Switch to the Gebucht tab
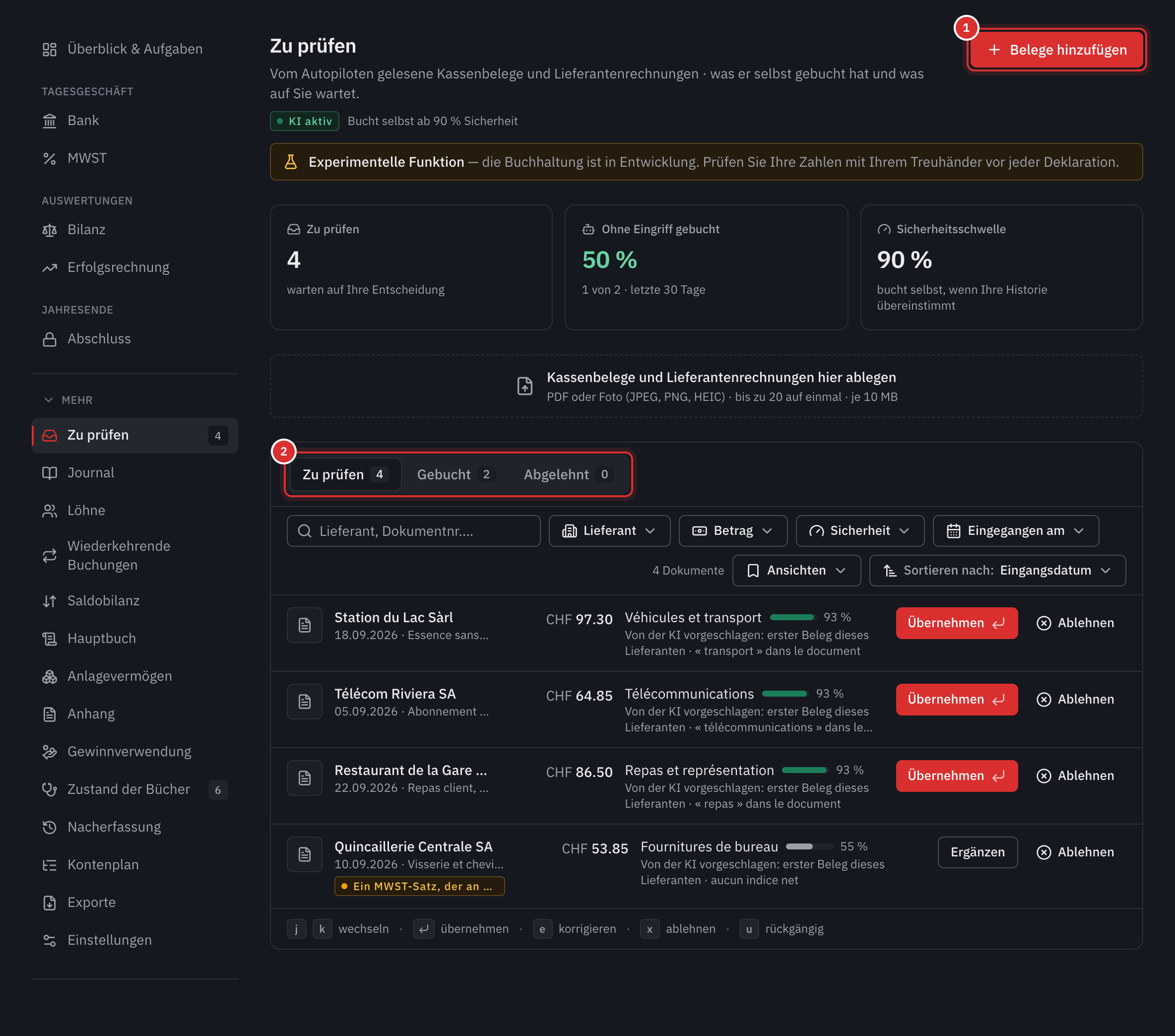1175x1036 pixels. click(x=455, y=474)
